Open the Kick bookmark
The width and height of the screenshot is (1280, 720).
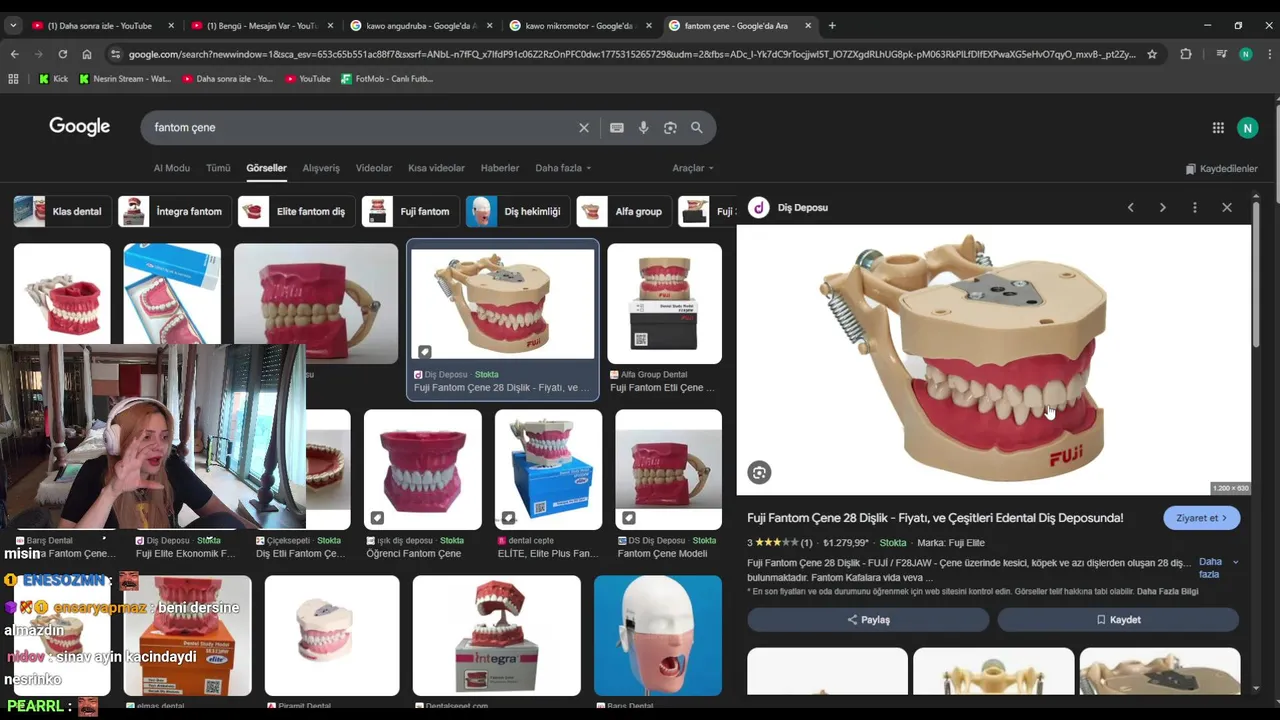point(53,78)
